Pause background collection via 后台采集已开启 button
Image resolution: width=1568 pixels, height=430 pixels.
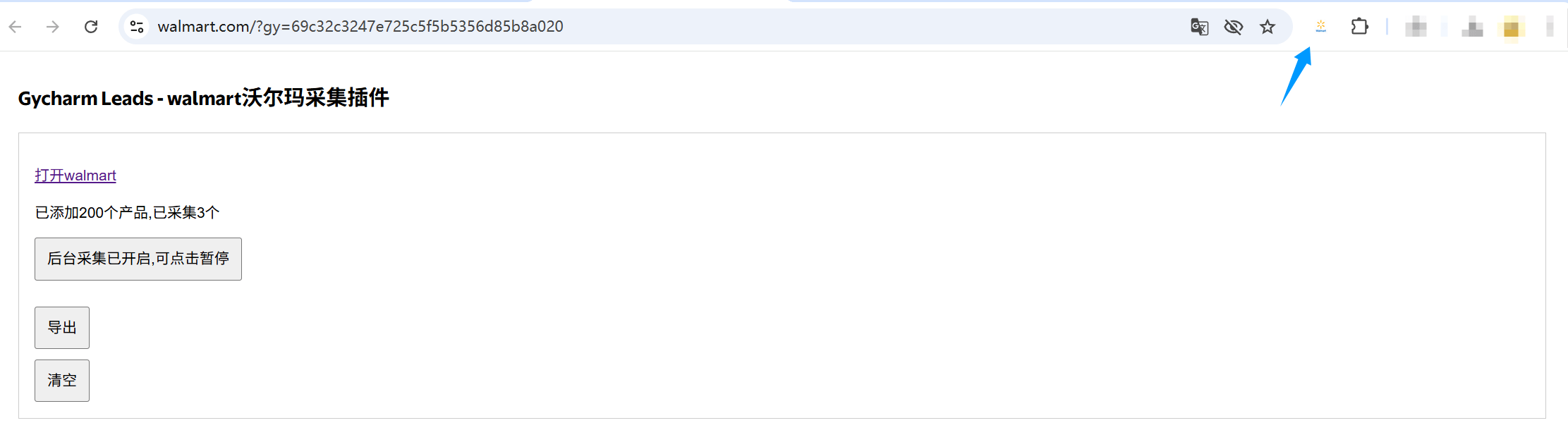click(x=138, y=259)
